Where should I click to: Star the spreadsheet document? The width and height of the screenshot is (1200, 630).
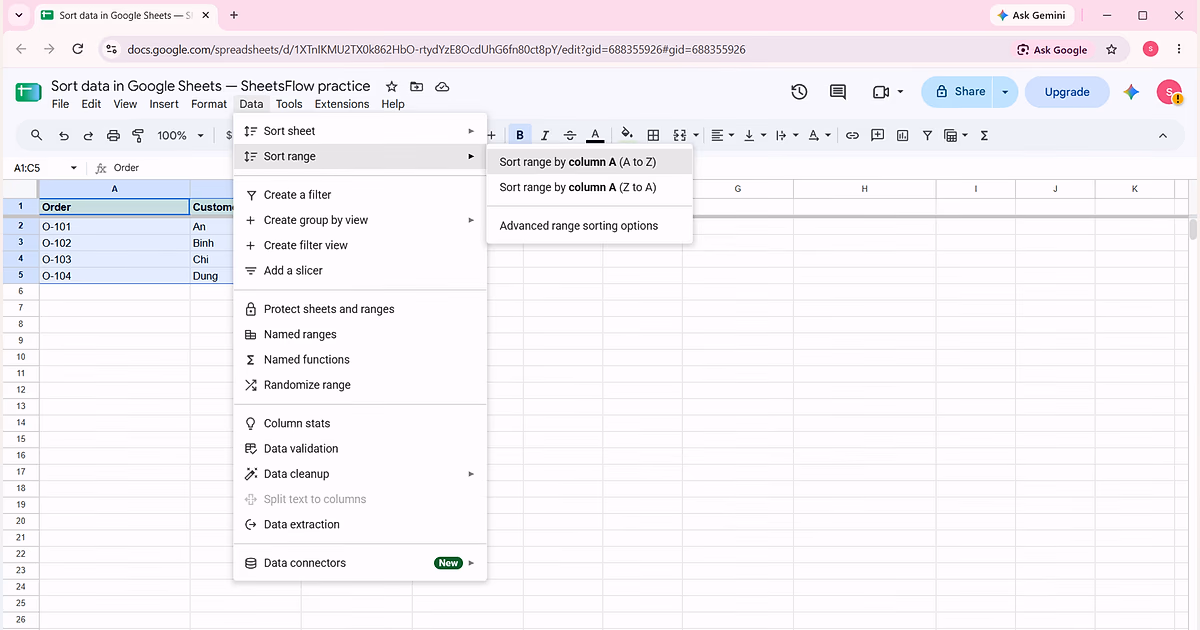click(x=392, y=87)
